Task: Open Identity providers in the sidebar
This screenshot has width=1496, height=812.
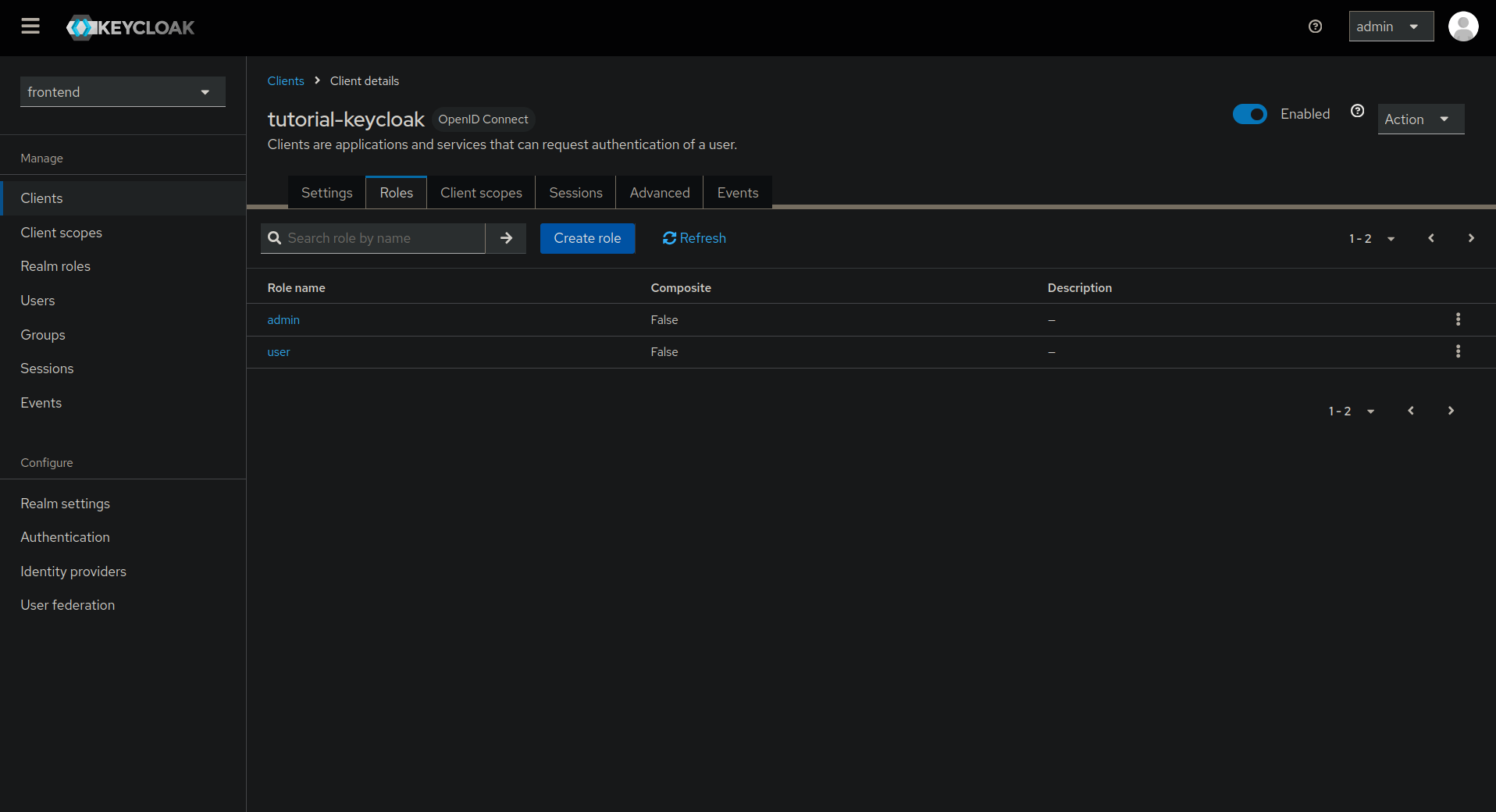Action: [x=123, y=572]
